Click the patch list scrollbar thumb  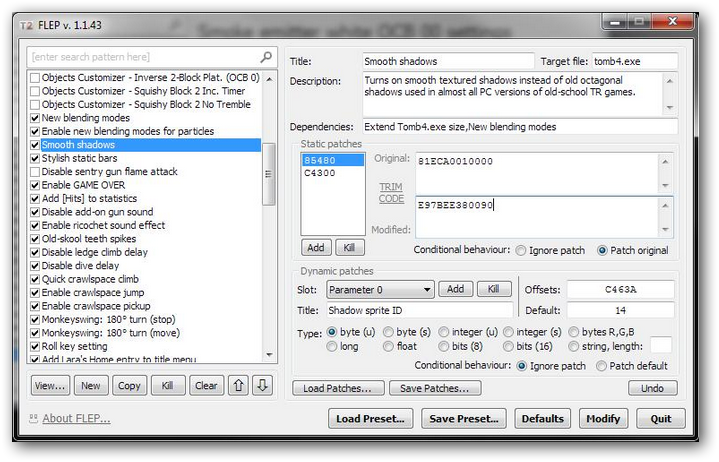point(268,174)
